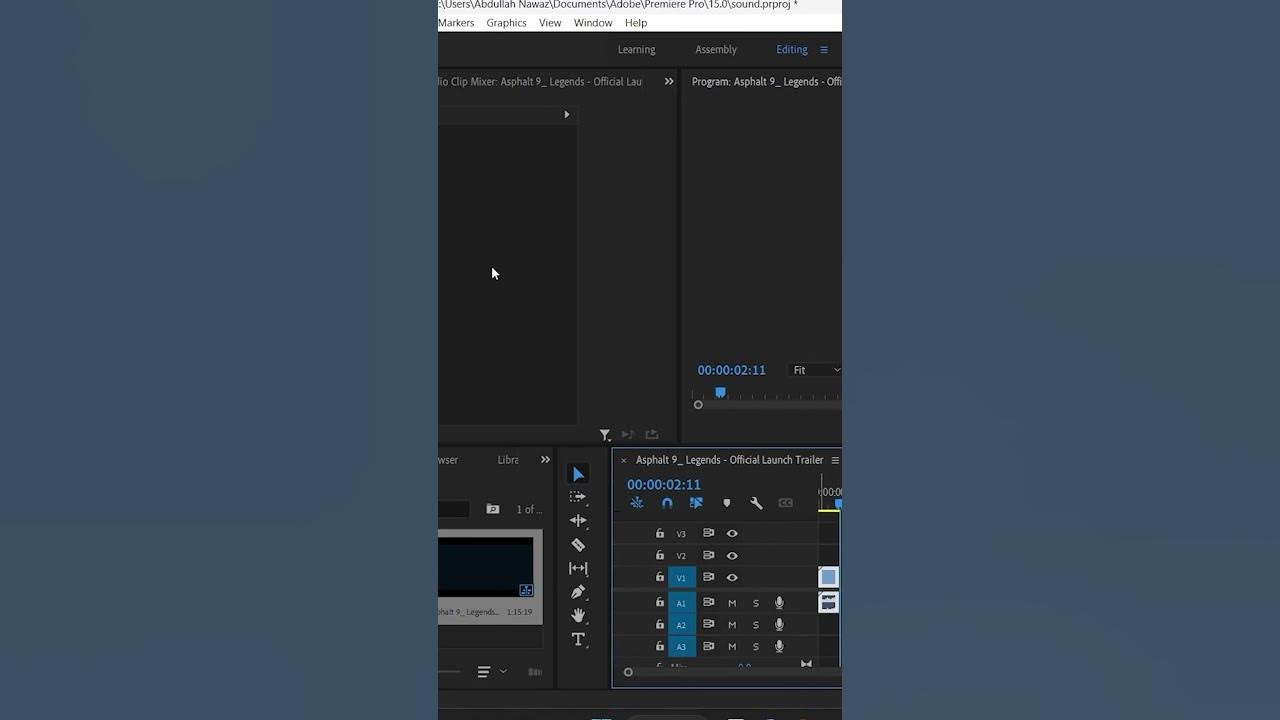The width and height of the screenshot is (1280, 720).
Task: Open the Graphics menu
Action: 506,23
